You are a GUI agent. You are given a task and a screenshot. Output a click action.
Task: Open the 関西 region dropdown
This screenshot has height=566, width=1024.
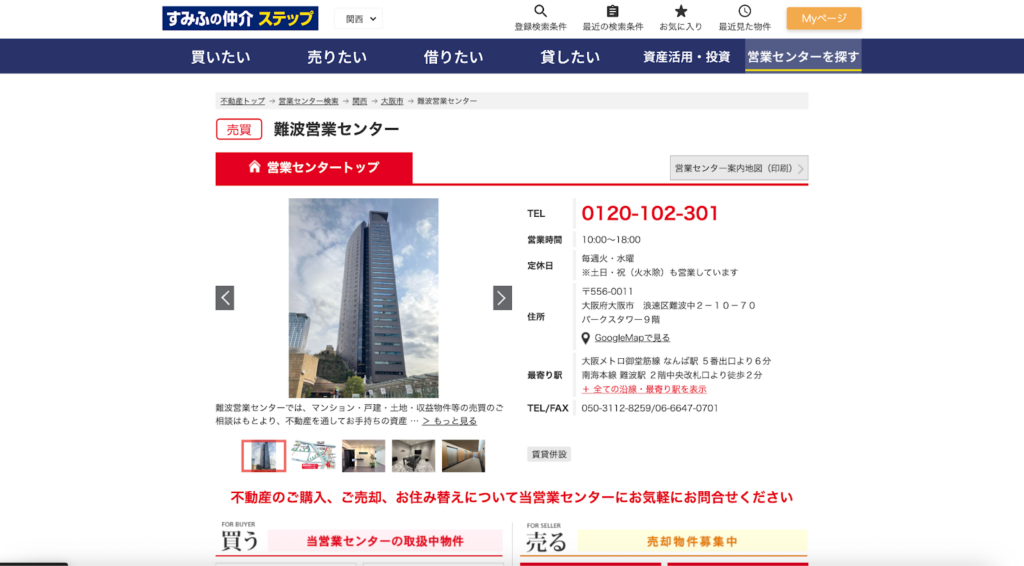point(359,19)
